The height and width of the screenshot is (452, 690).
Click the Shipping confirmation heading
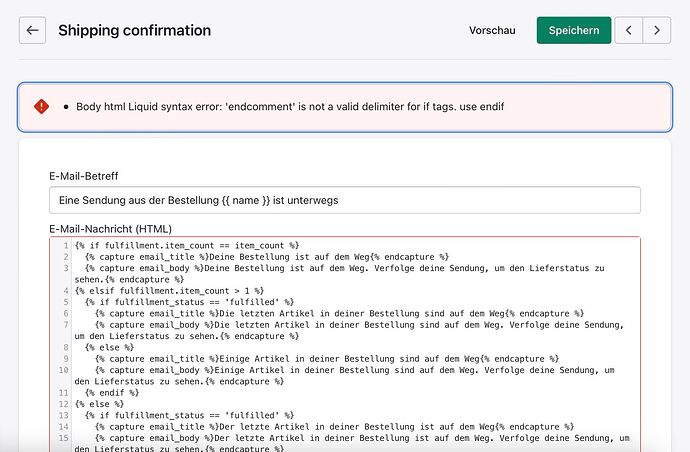(134, 30)
